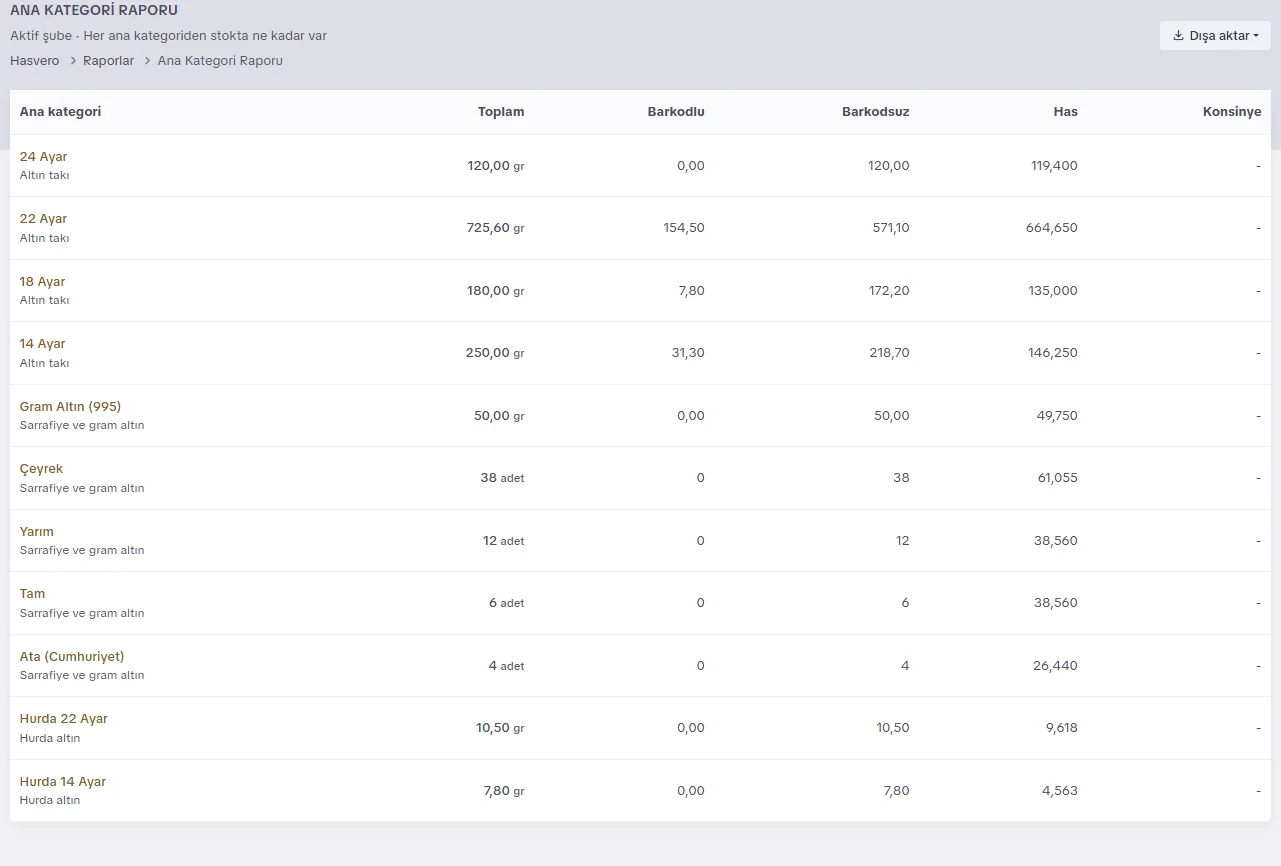Screen dimensions: 1281x866
Task: Click the Barkodsuz column header
Action: [876, 112]
